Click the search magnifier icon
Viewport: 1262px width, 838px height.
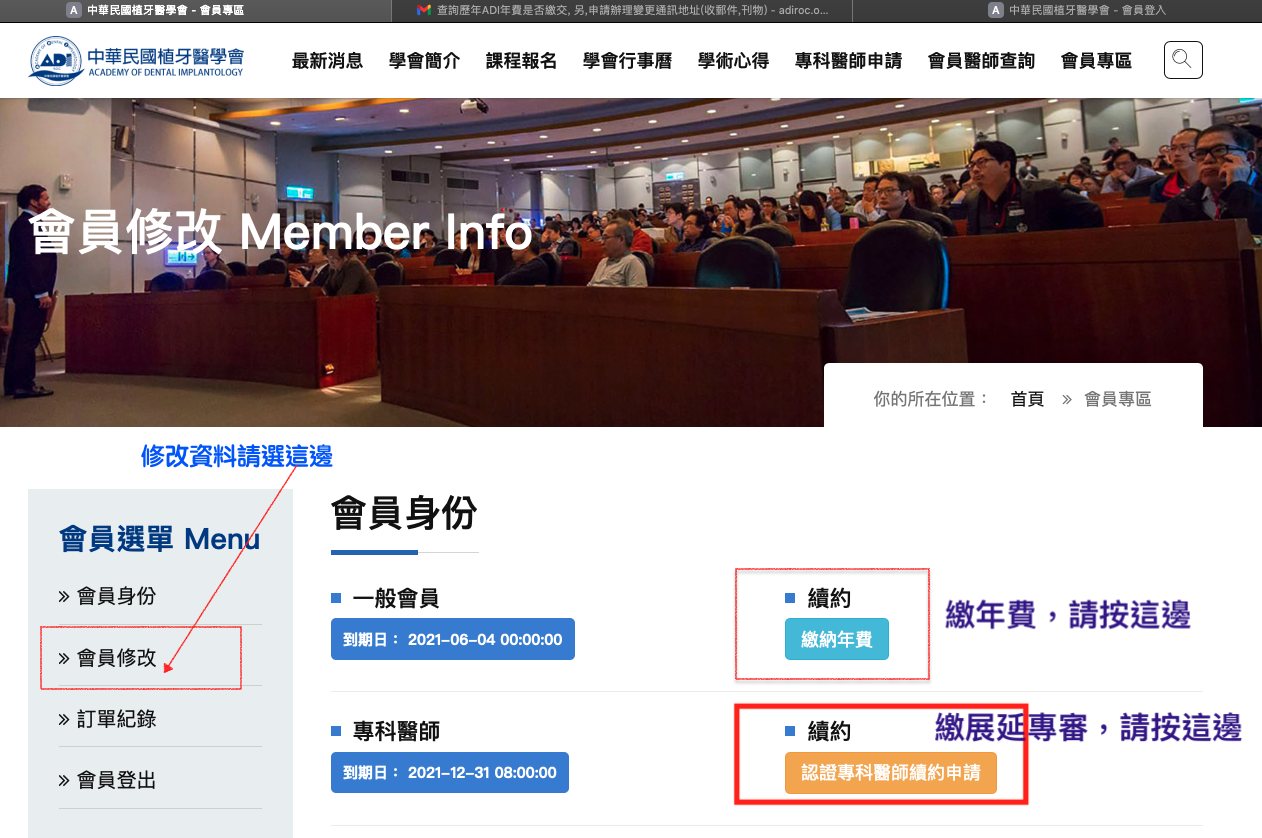pos(1182,60)
